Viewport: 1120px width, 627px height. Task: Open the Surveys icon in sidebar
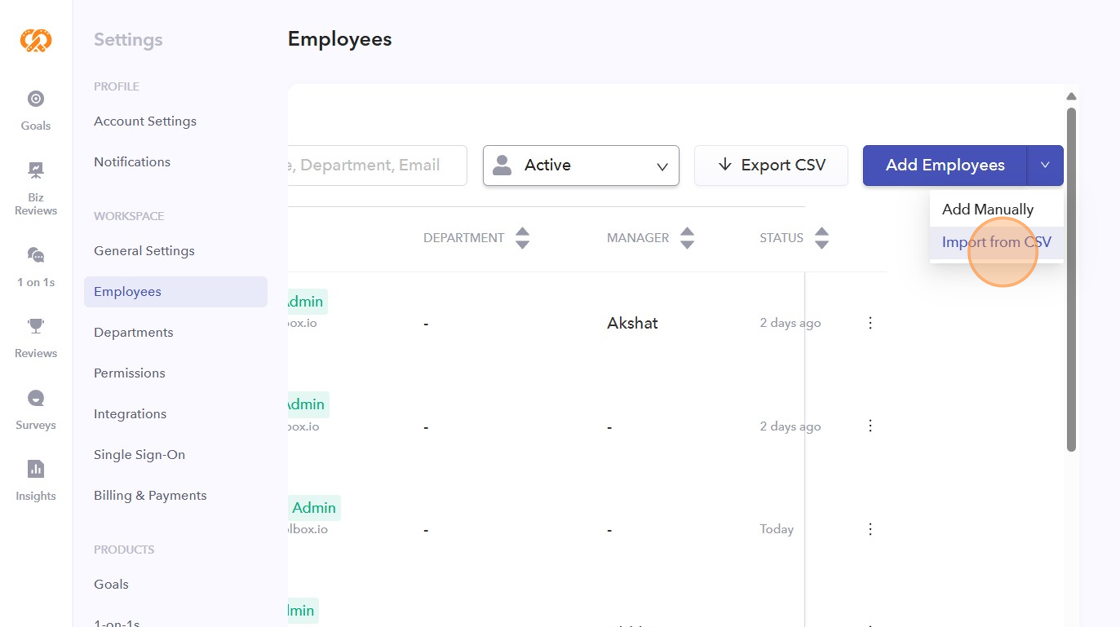[36, 398]
